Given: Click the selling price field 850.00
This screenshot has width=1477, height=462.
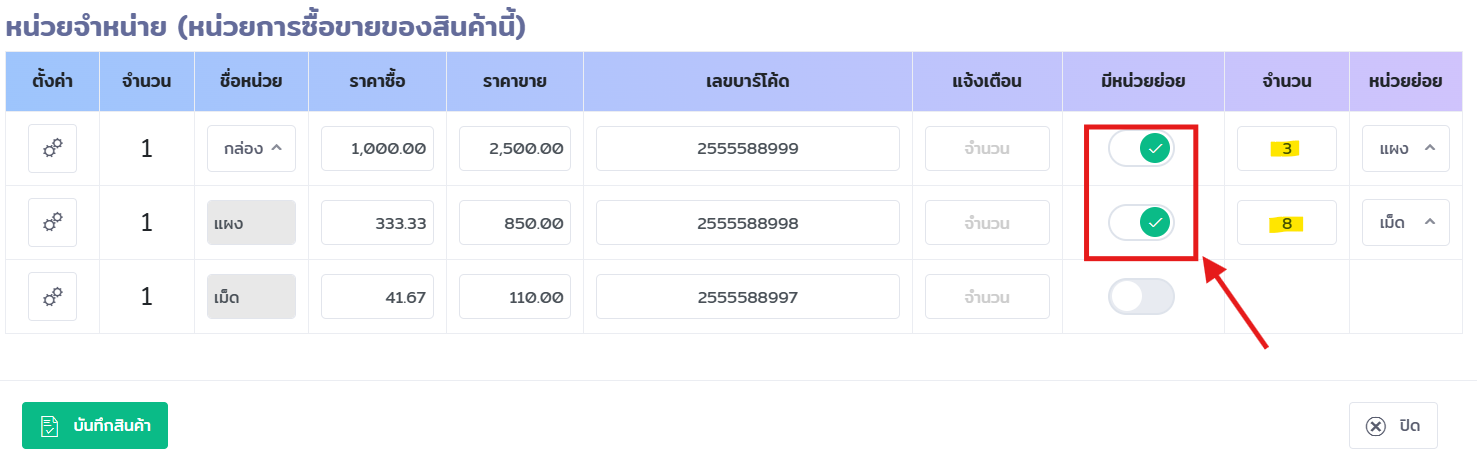Looking at the screenshot, I should point(515,223).
